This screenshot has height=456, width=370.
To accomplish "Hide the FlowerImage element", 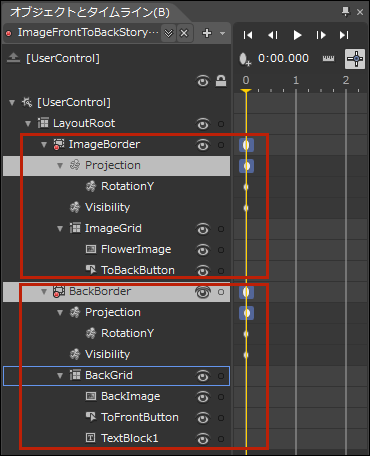I will point(203,250).
